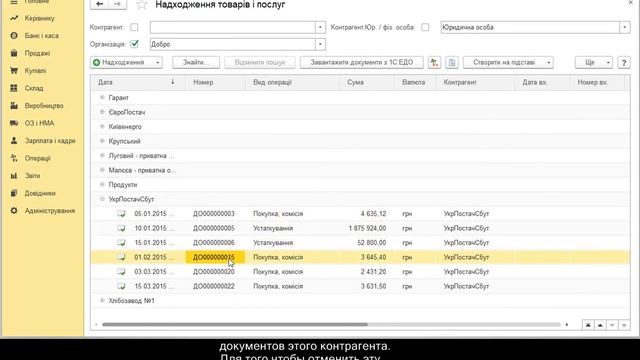Click the Адміністрування gear icon
The height and width of the screenshot is (360, 640).
point(14,211)
